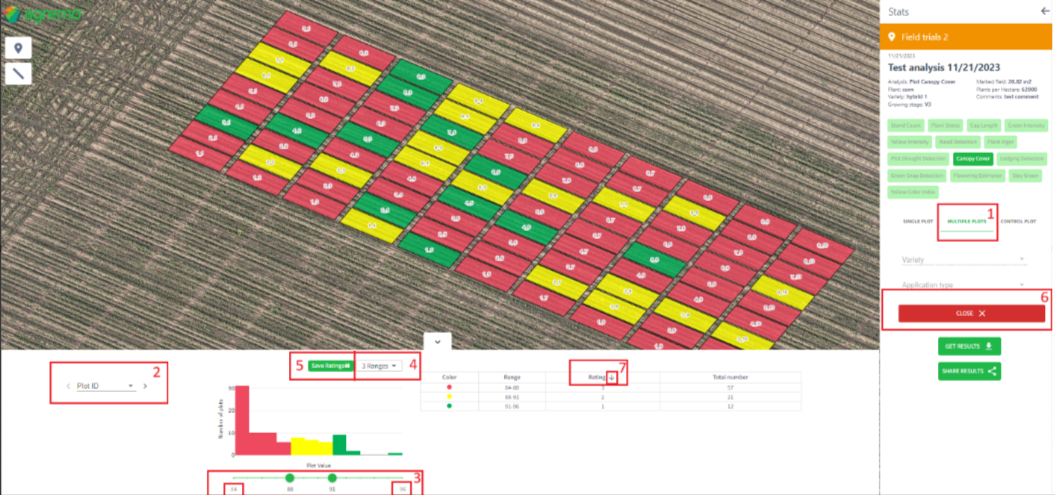Expand the Variety dropdown
1055x495 pixels.
[958, 259]
